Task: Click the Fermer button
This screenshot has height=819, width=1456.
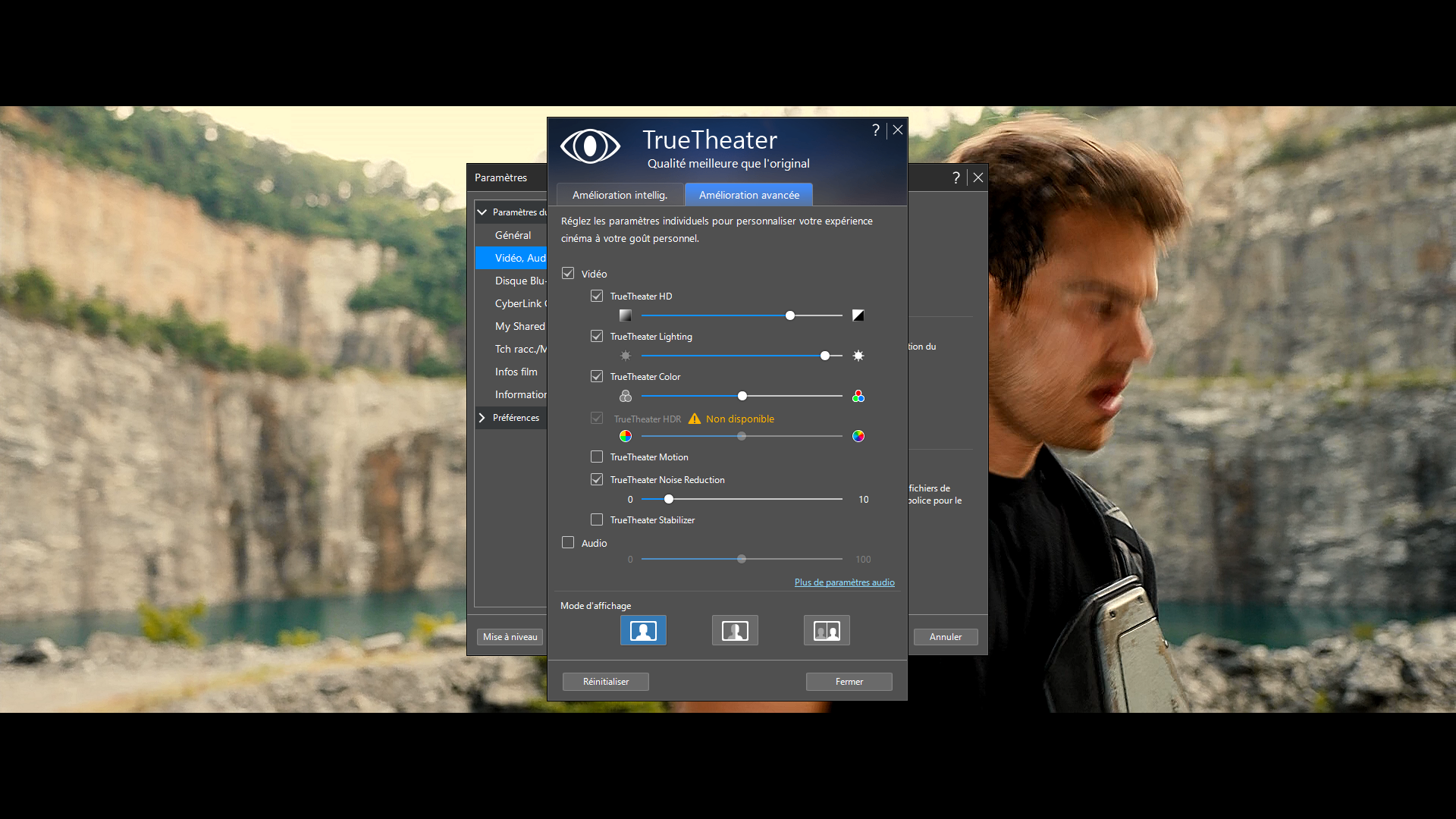Action: [x=849, y=682]
